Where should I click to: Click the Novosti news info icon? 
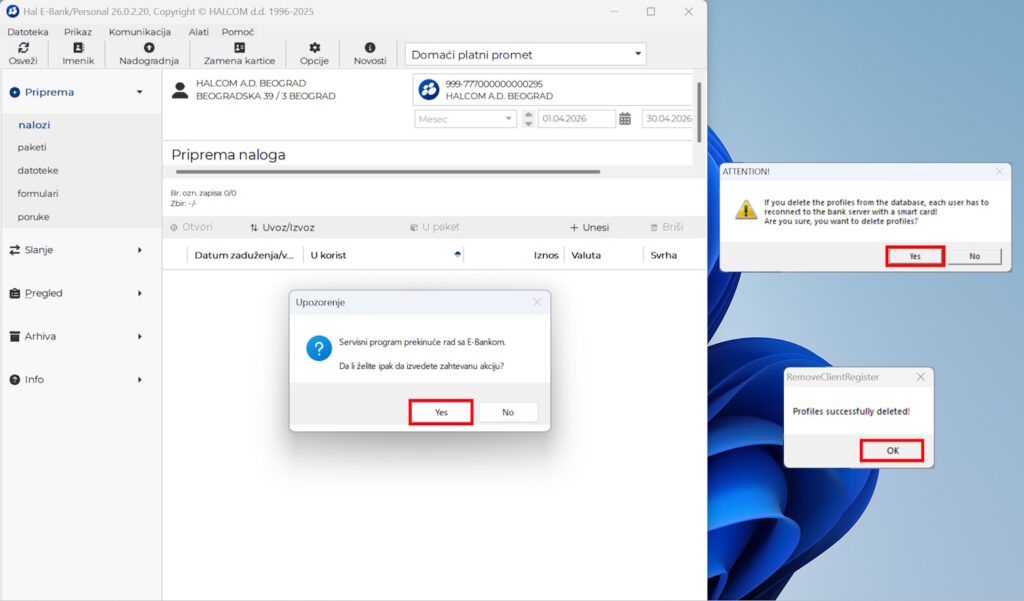click(x=369, y=48)
